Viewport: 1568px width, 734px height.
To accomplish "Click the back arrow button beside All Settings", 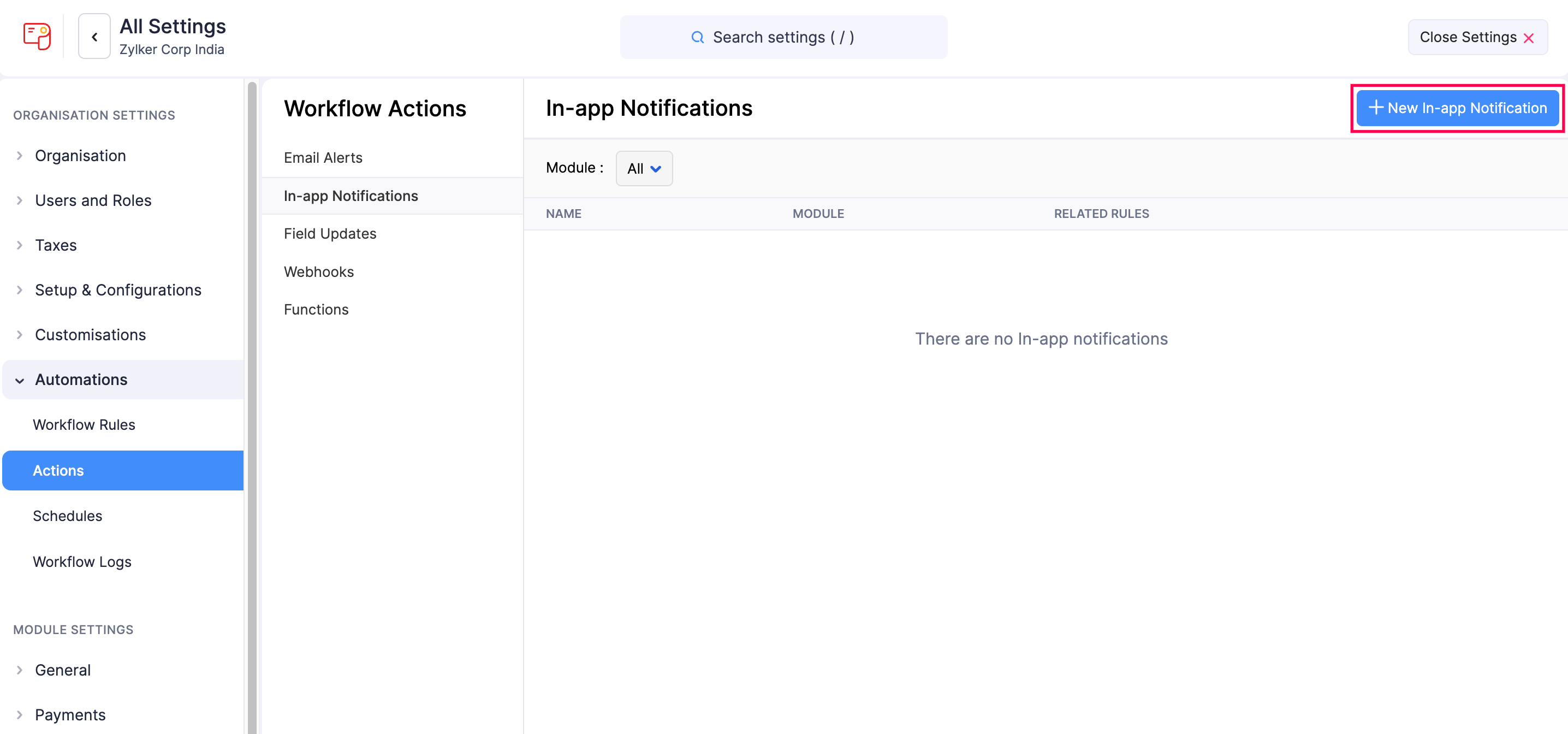I will 94,37.
